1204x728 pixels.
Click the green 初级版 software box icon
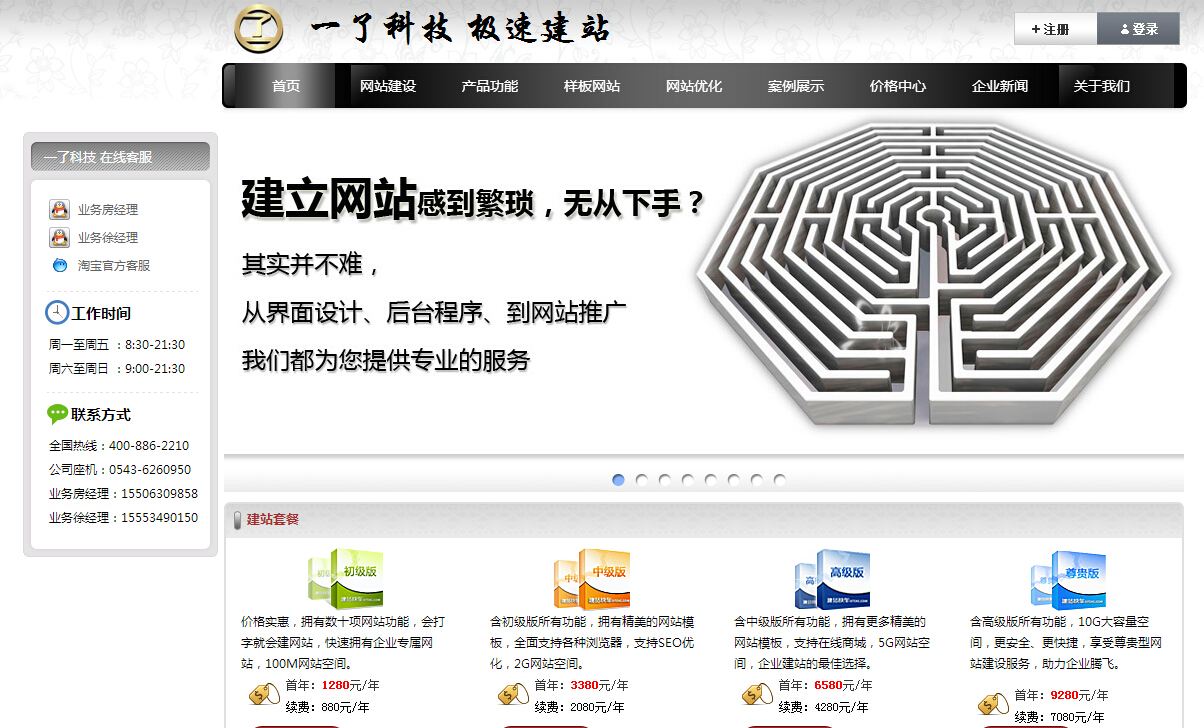(346, 579)
